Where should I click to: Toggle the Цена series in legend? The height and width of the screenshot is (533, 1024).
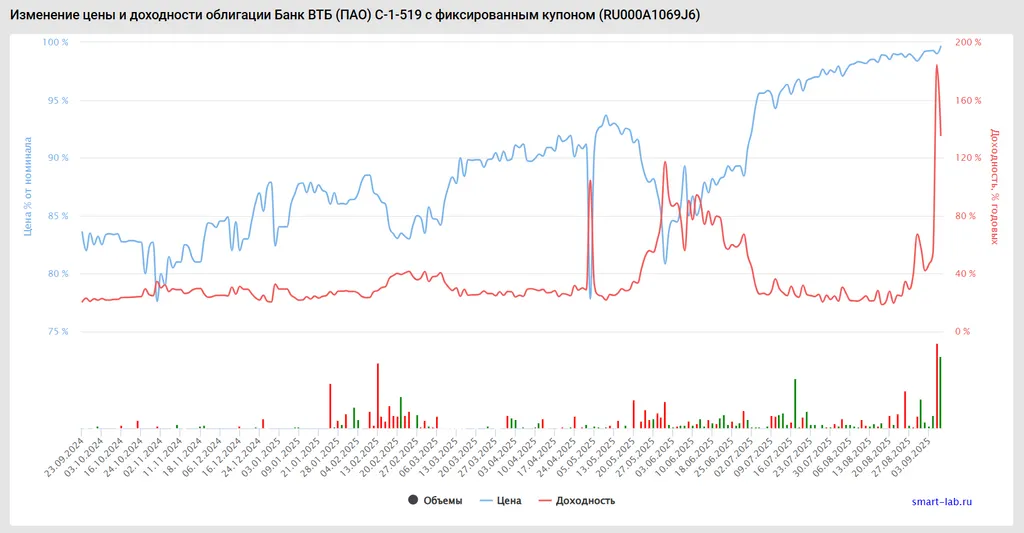coord(509,500)
